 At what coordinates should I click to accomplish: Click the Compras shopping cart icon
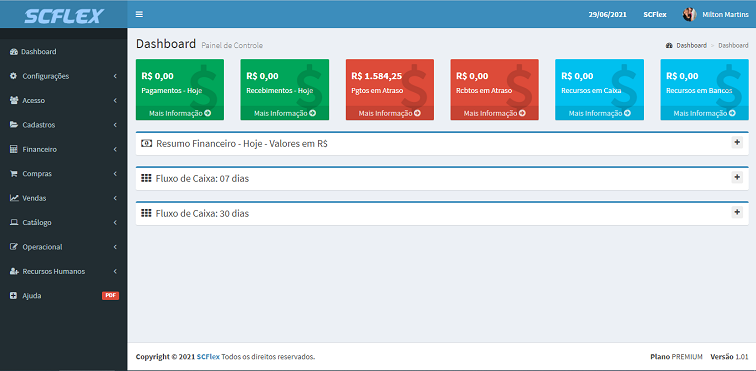pyautogui.click(x=14, y=174)
